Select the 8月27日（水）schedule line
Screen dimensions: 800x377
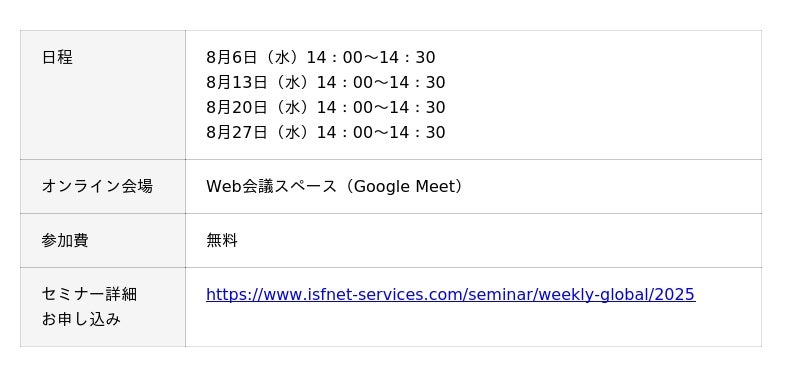click(x=326, y=132)
